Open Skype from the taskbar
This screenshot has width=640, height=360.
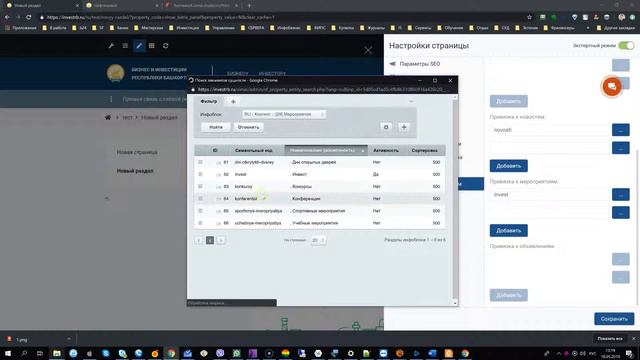coord(106,353)
